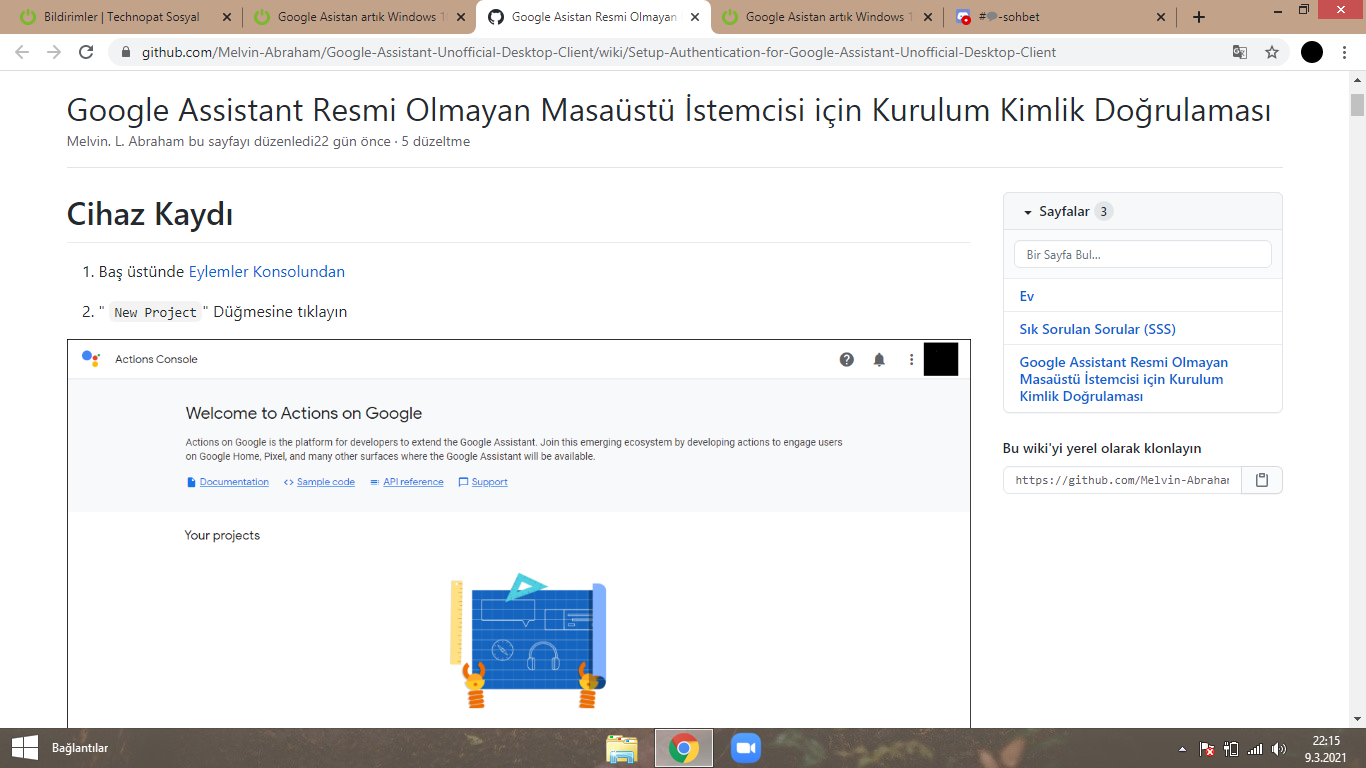
Task: Close the #-sohbet tab
Action: (x=1161, y=17)
